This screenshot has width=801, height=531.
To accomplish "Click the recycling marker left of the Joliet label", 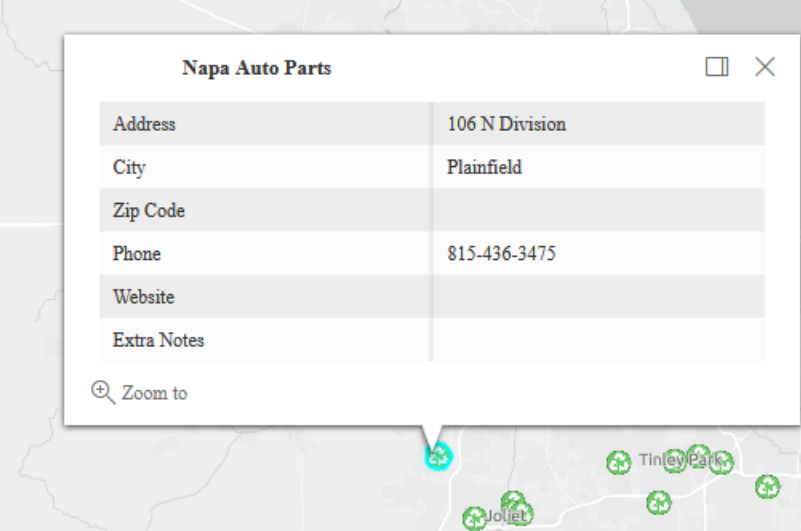I will [x=474, y=518].
